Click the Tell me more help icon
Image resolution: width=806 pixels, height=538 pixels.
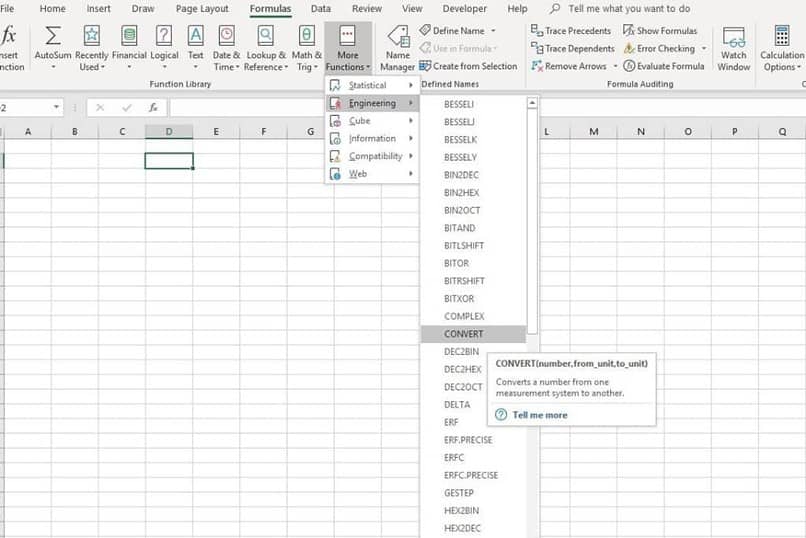[x=501, y=415]
